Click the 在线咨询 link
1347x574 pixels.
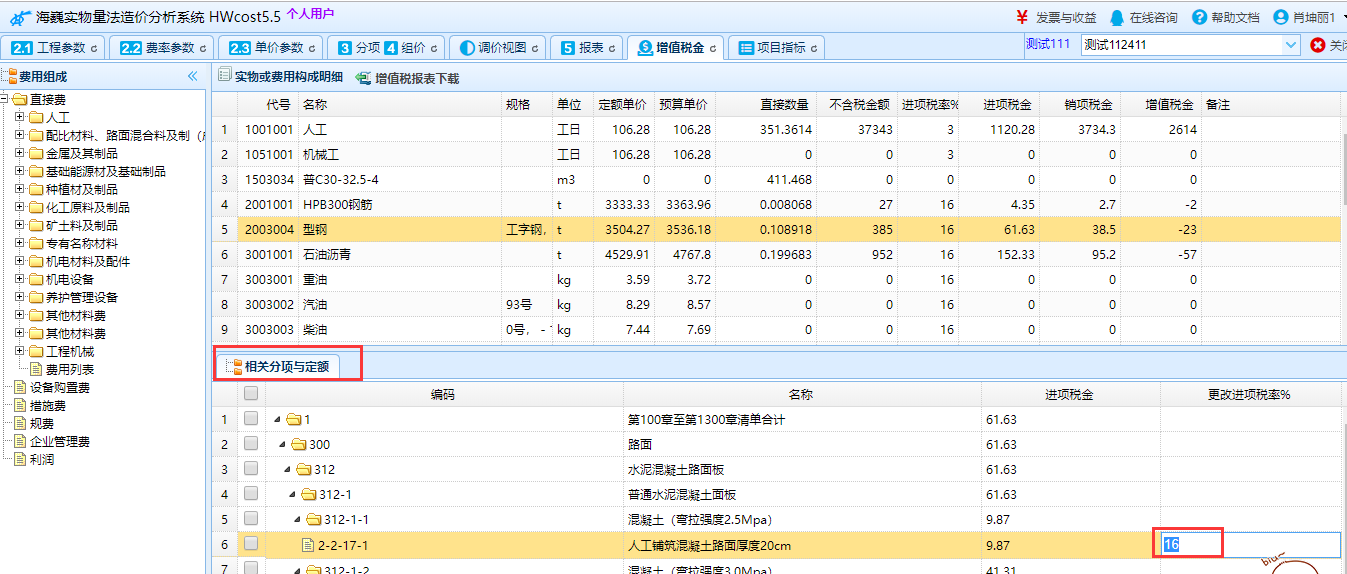(x=1154, y=18)
